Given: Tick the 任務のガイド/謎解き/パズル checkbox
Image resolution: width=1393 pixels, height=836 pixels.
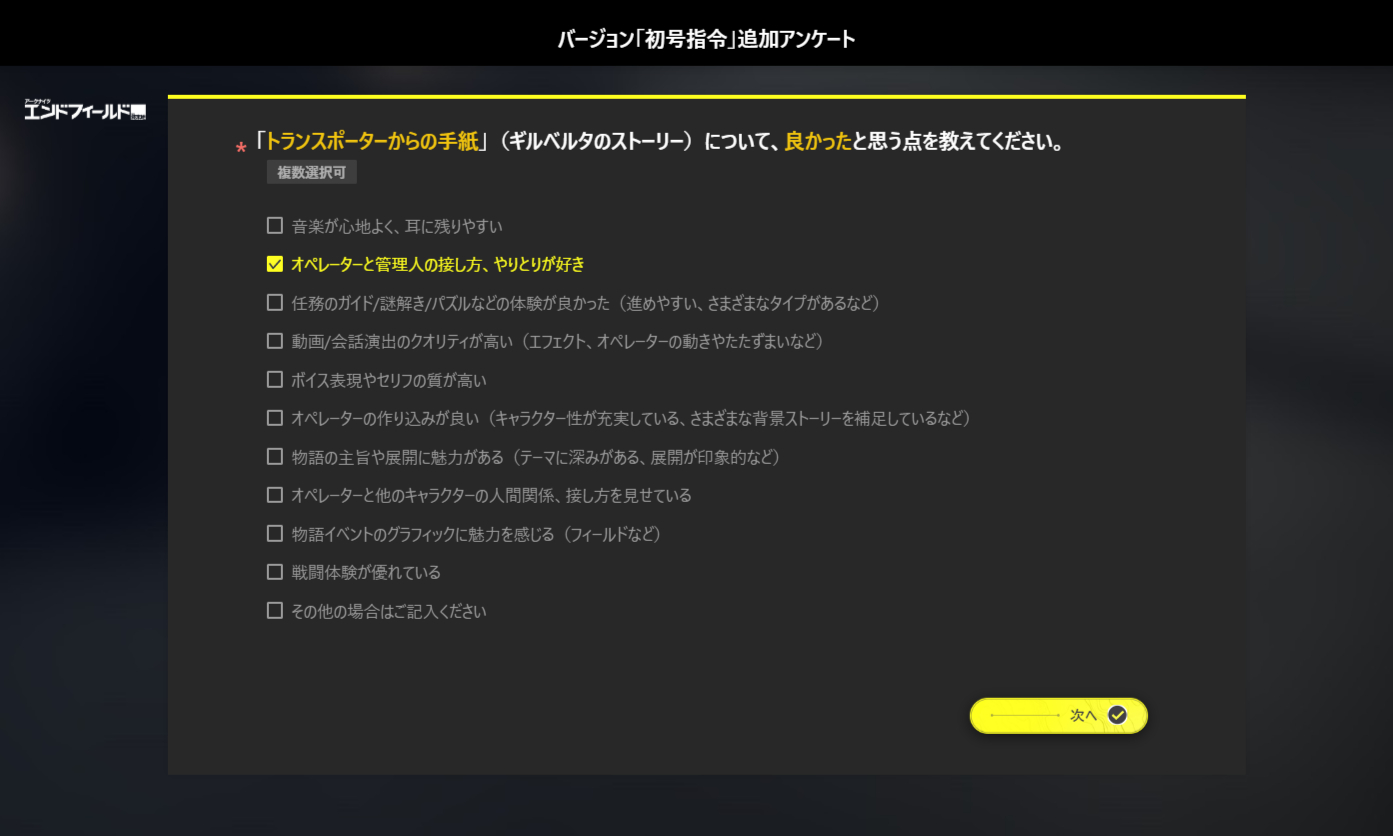Looking at the screenshot, I should tap(275, 303).
